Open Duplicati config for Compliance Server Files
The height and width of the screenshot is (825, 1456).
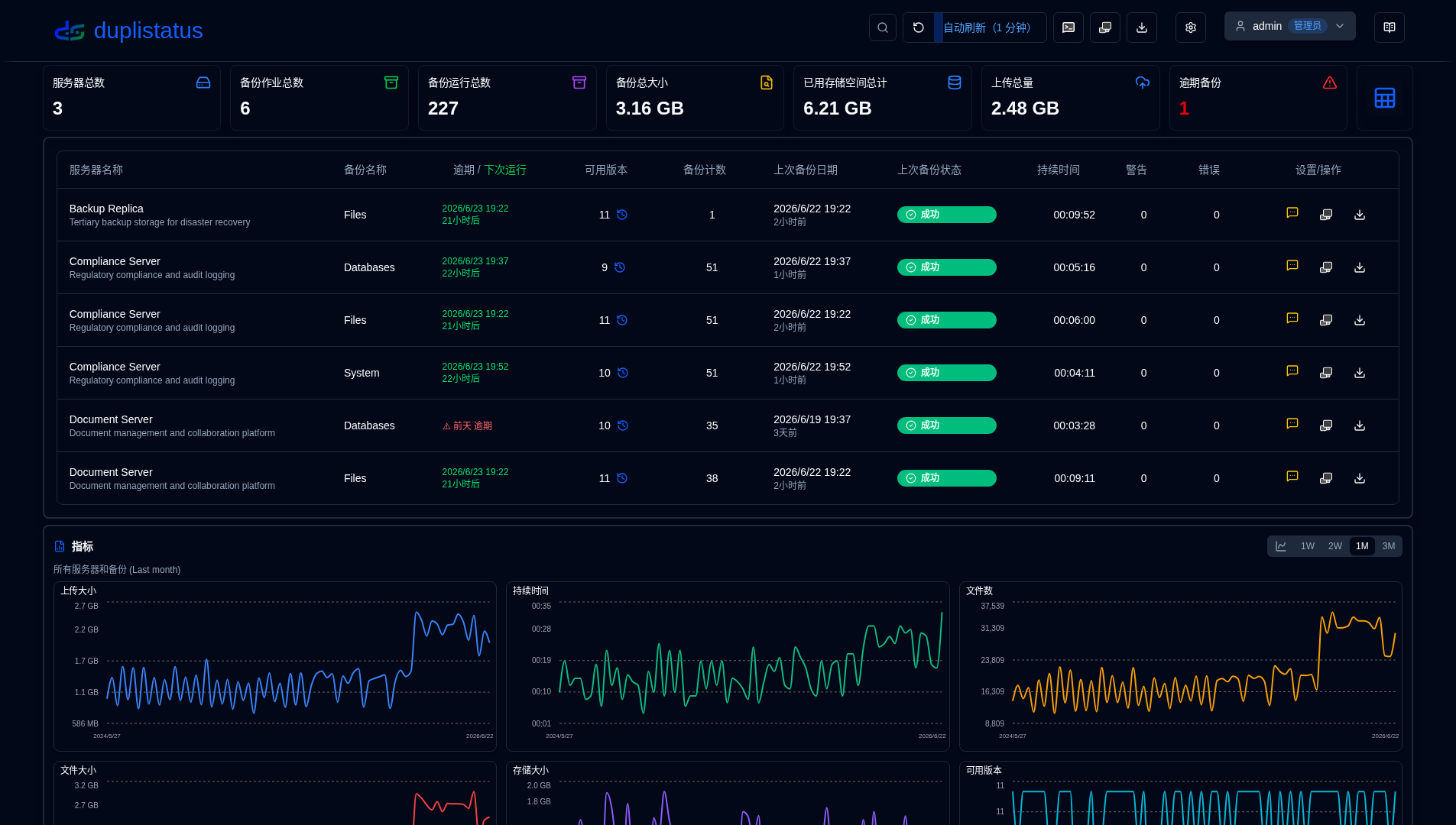tap(1326, 320)
